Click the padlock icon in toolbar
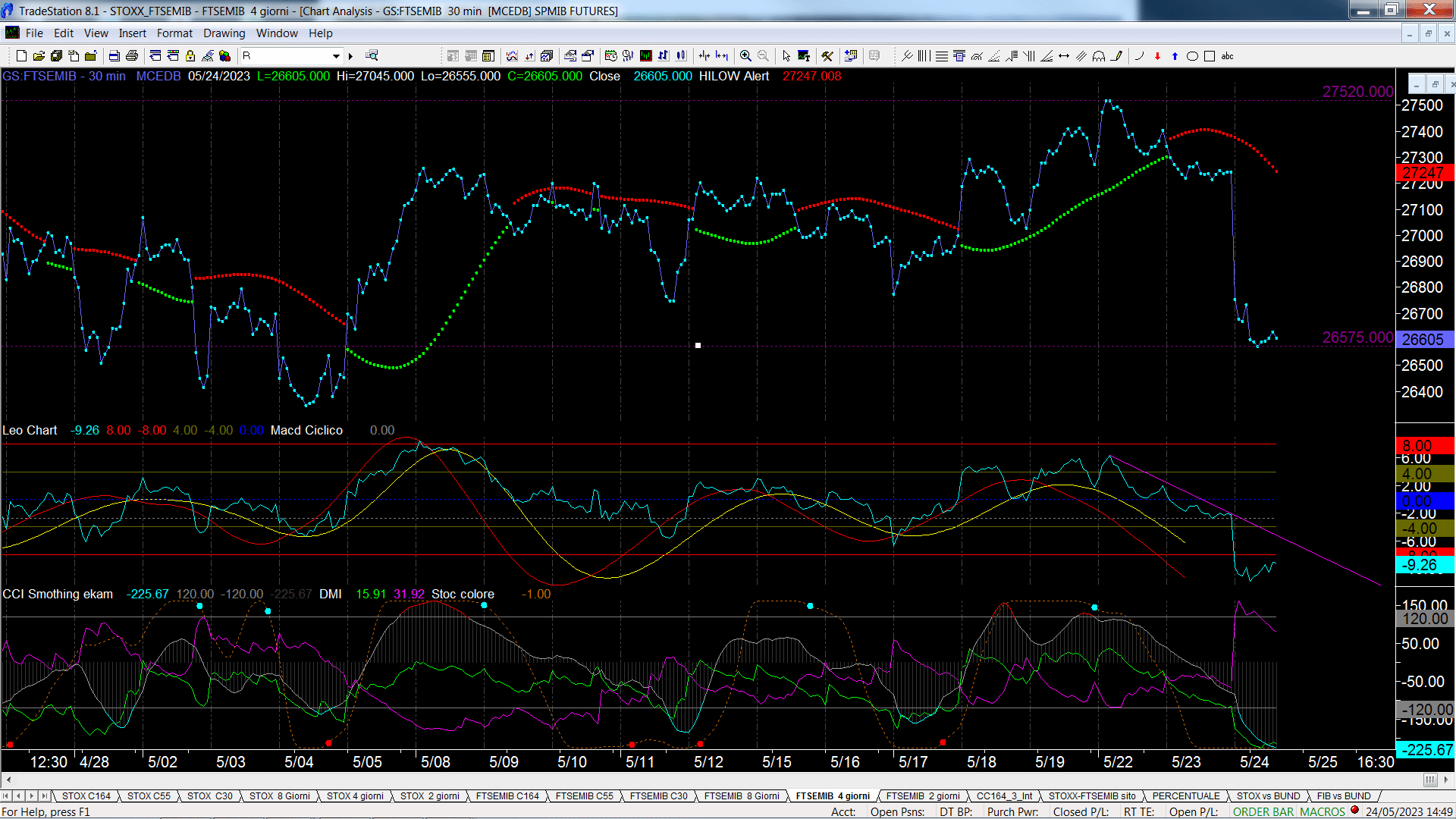This screenshot has width=1456, height=819. 190,56
